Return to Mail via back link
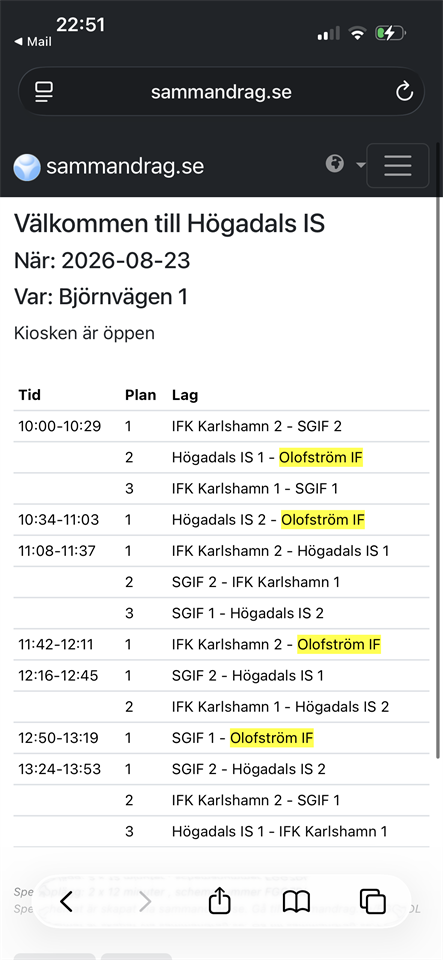The image size is (443, 960). click(x=33, y=42)
